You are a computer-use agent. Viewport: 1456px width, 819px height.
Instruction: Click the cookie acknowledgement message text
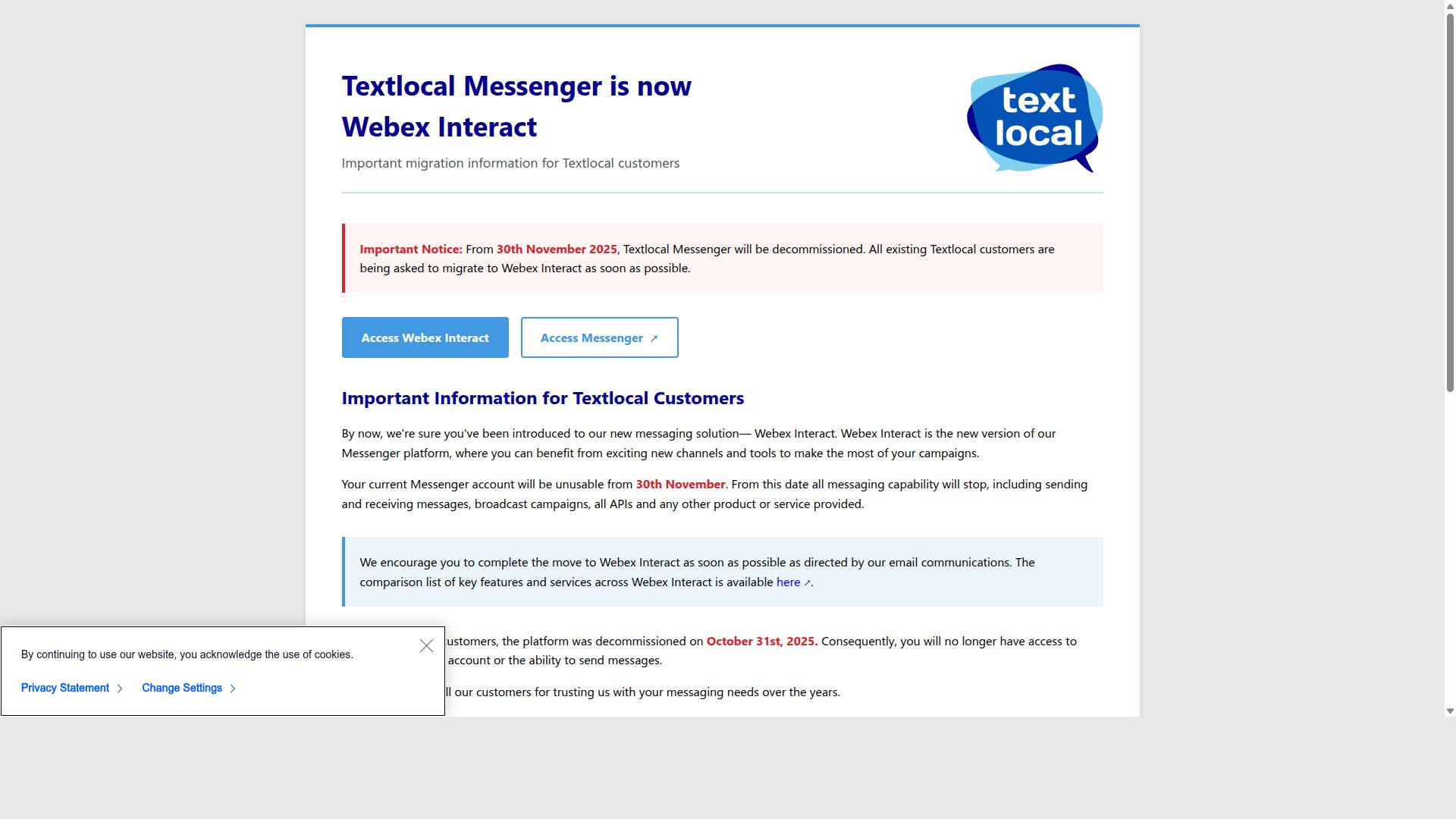(187, 654)
